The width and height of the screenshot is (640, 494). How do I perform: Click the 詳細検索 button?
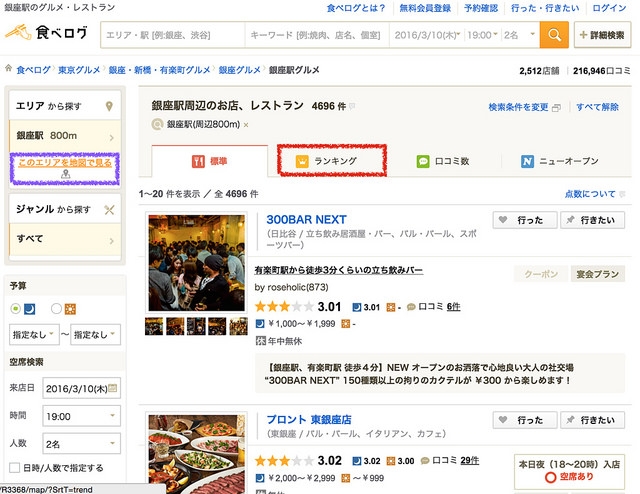(x=602, y=35)
